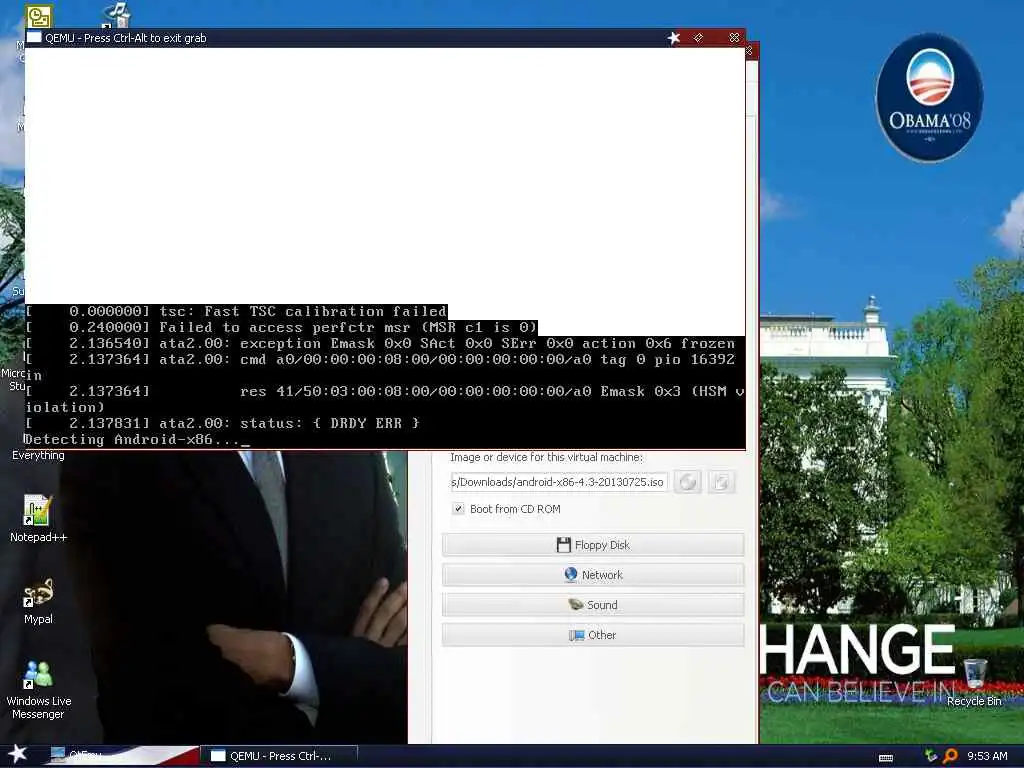Screen dimensions: 1024x768
Task: Uncheck Boot from CD ROM checkbox
Action: click(x=458, y=509)
